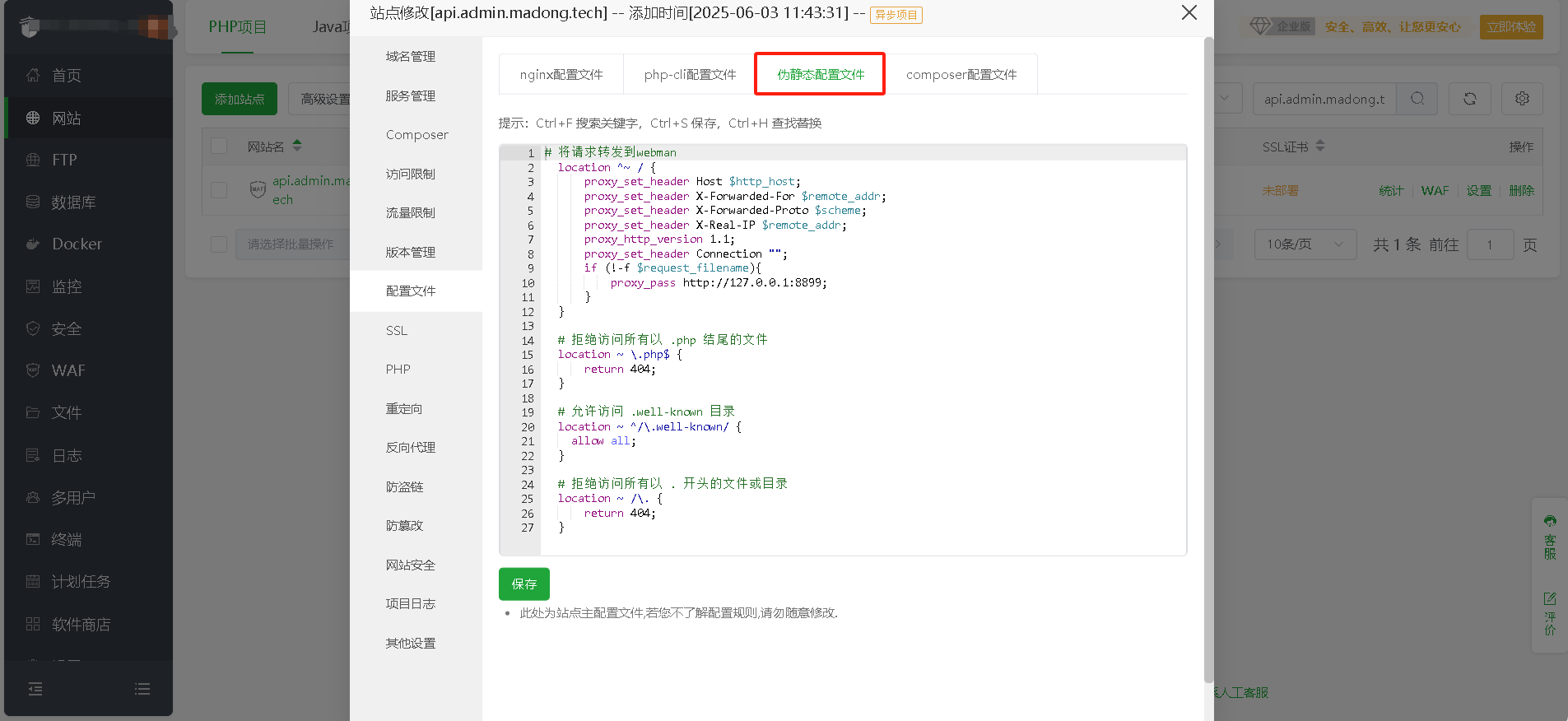Check the api.admin.madong.tech row checkbox
The image size is (1568, 721).
pos(219,190)
